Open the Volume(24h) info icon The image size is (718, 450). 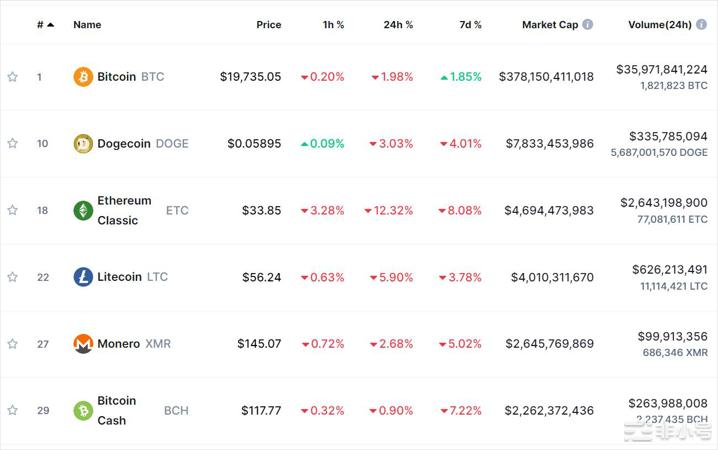click(701, 24)
